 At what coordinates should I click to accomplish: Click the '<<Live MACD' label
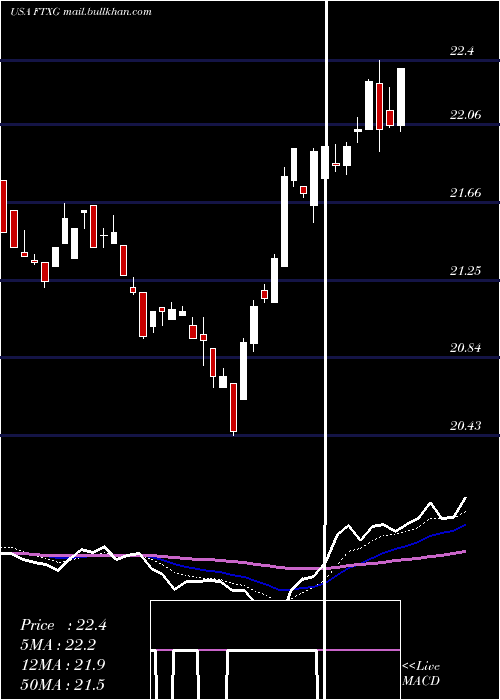coord(421,673)
